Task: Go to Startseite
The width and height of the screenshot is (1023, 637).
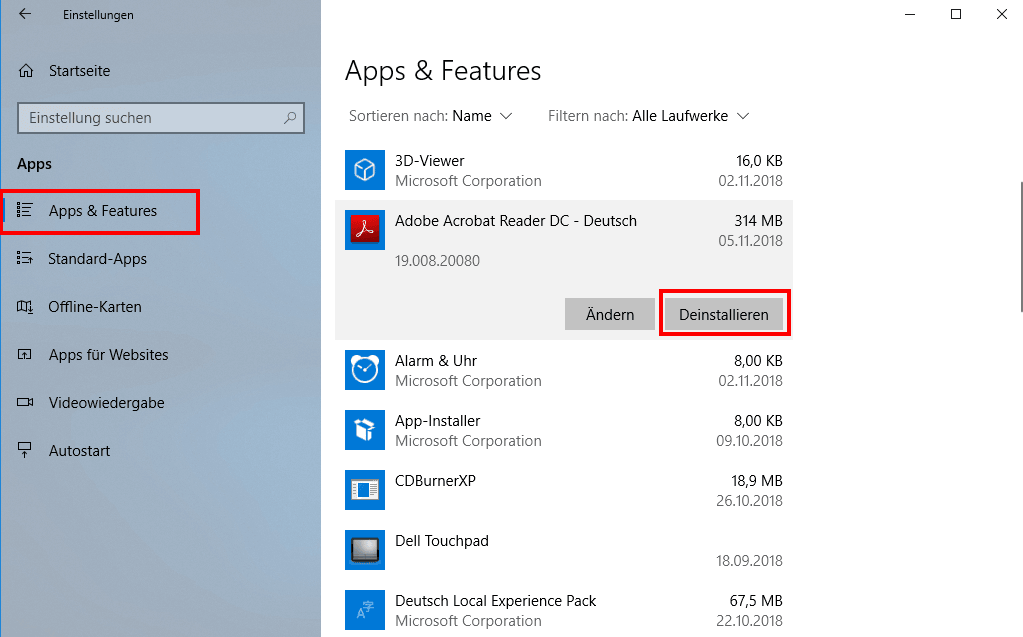Action: click(79, 71)
